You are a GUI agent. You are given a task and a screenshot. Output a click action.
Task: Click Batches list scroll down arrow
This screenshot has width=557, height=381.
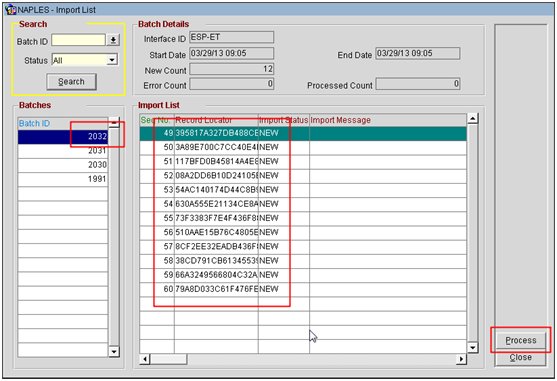pos(114,352)
